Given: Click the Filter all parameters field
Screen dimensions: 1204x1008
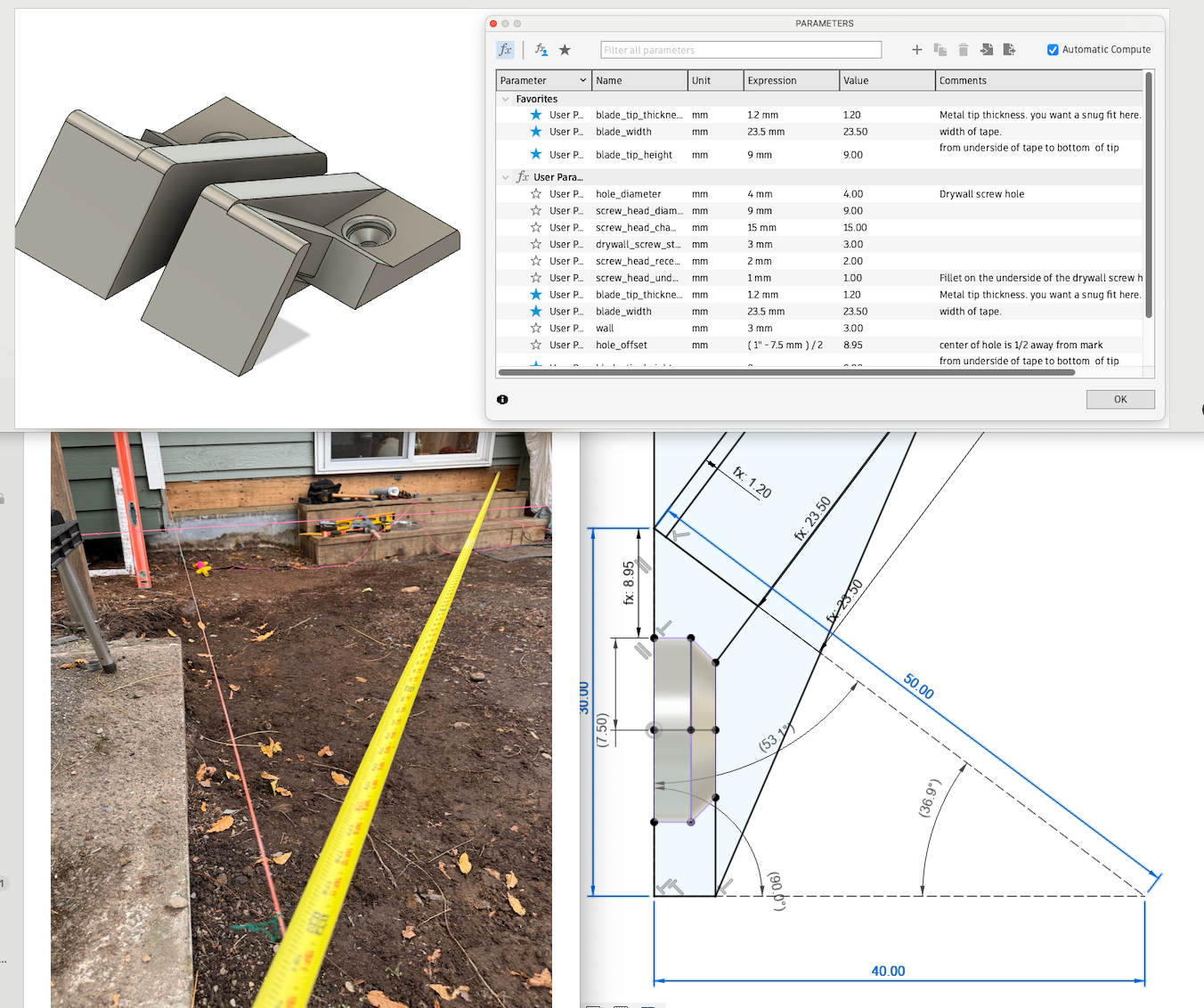Looking at the screenshot, I should [741, 50].
